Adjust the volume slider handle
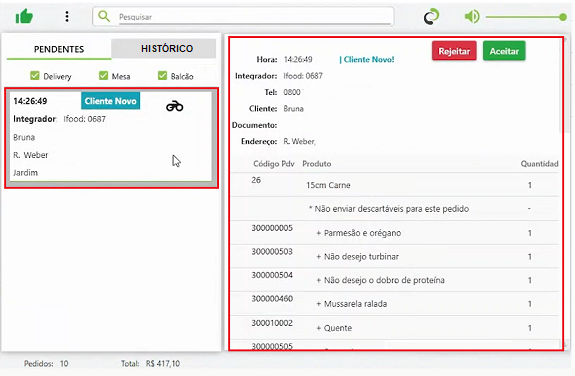 (x=563, y=17)
